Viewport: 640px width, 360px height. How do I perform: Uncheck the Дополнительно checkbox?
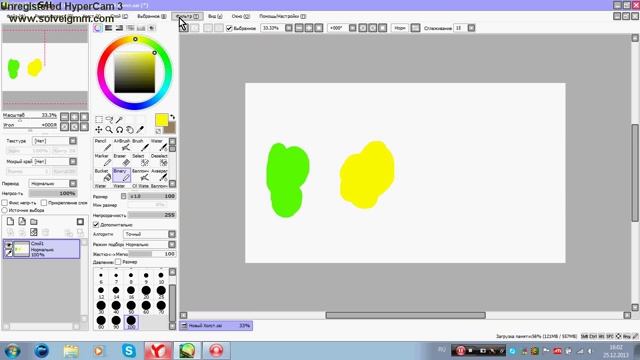point(96,224)
